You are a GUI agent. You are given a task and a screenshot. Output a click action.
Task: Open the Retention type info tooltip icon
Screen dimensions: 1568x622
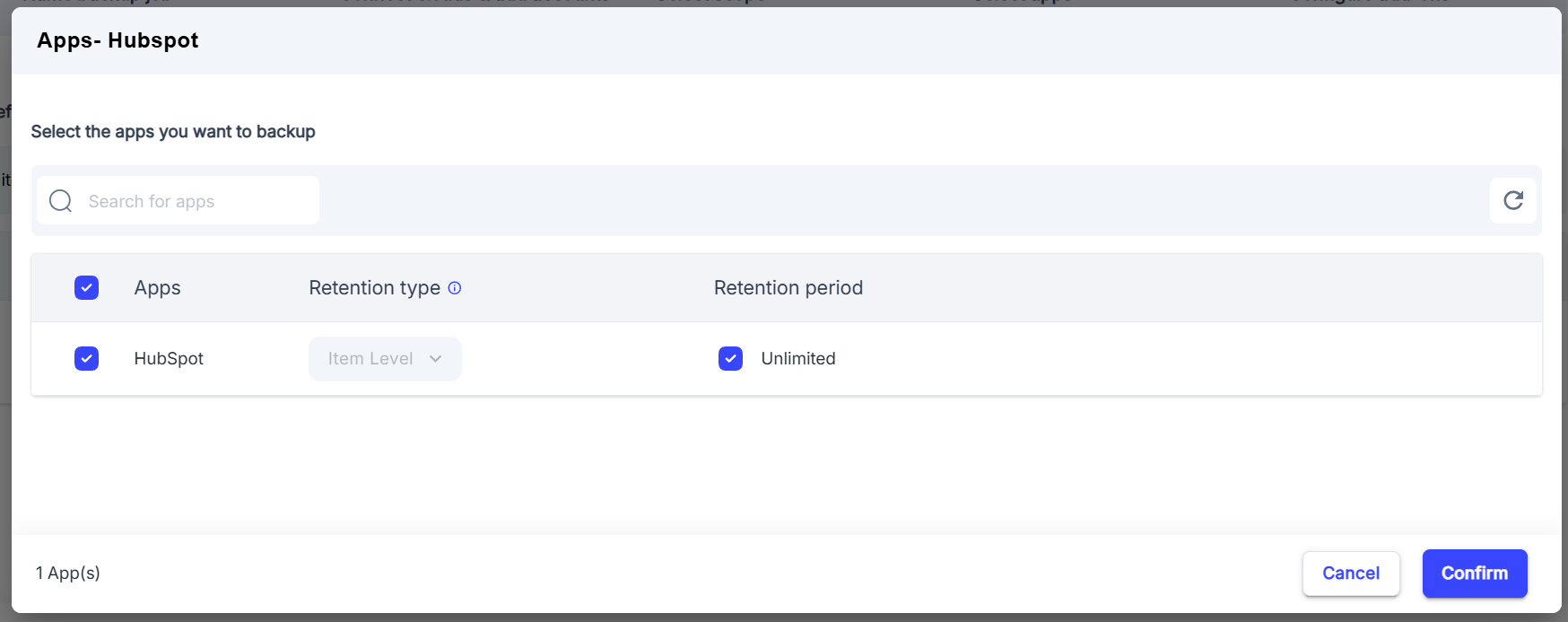(455, 288)
